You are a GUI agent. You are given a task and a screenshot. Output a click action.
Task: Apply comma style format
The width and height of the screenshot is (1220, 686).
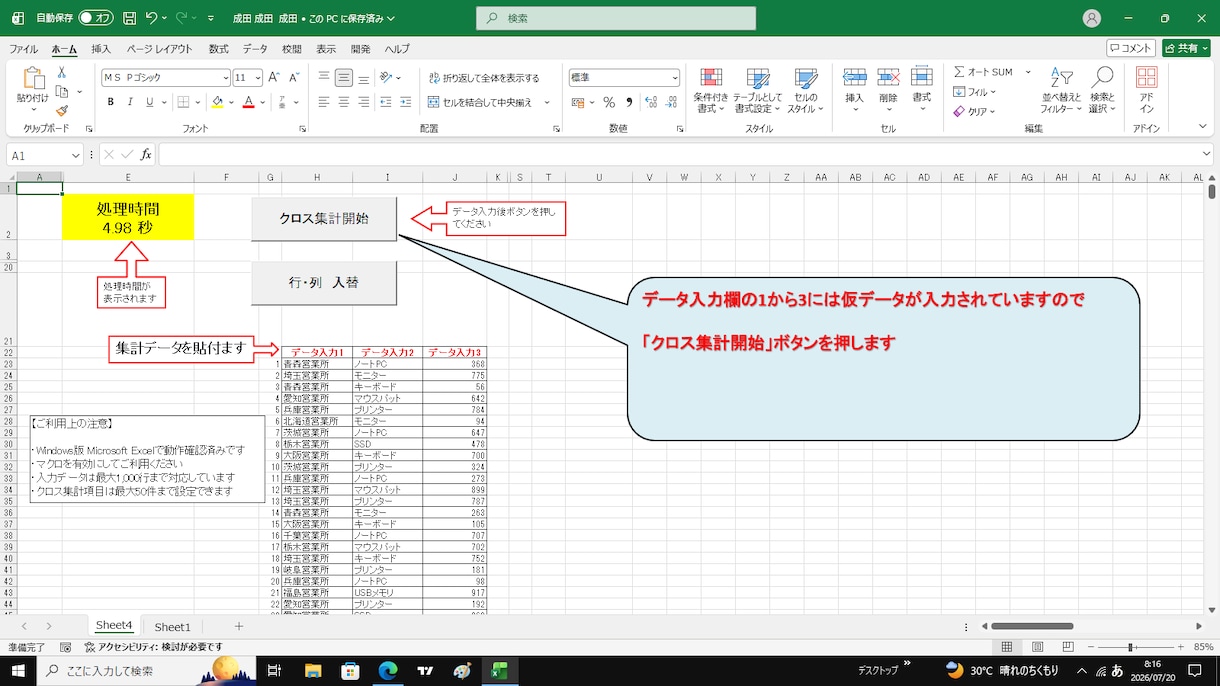click(628, 102)
